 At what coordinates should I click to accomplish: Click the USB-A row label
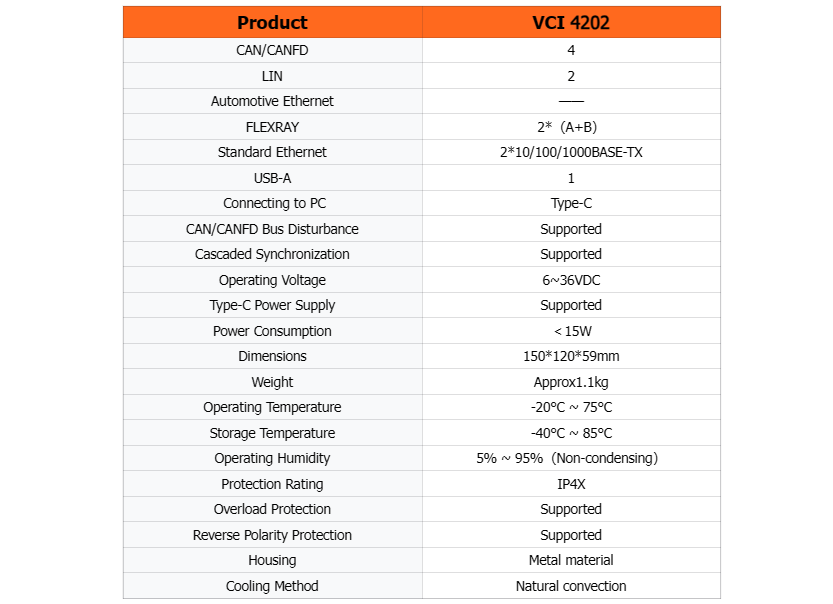tap(272, 178)
